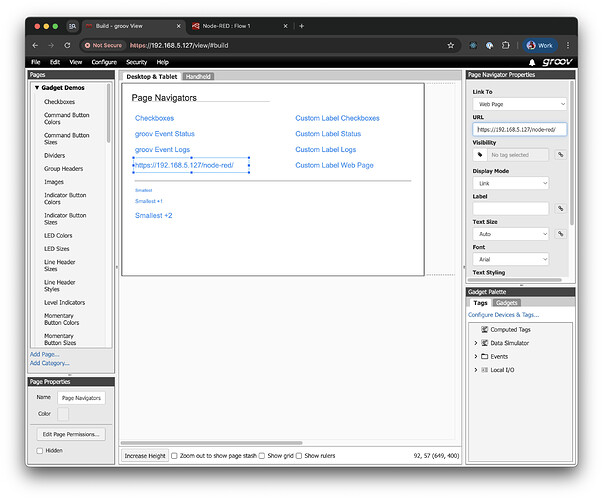
Task: Expand the Data Simulator tree node
Action: click(x=476, y=343)
